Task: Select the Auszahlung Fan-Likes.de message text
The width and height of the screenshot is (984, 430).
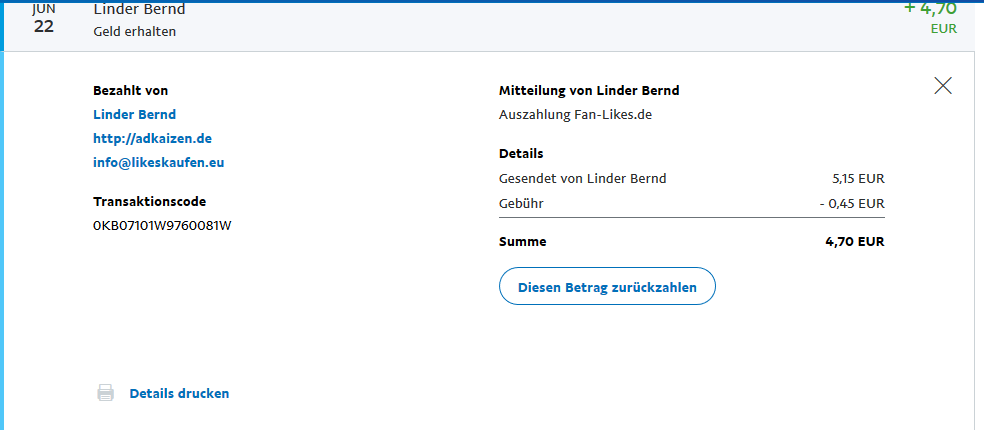Action: coord(575,114)
